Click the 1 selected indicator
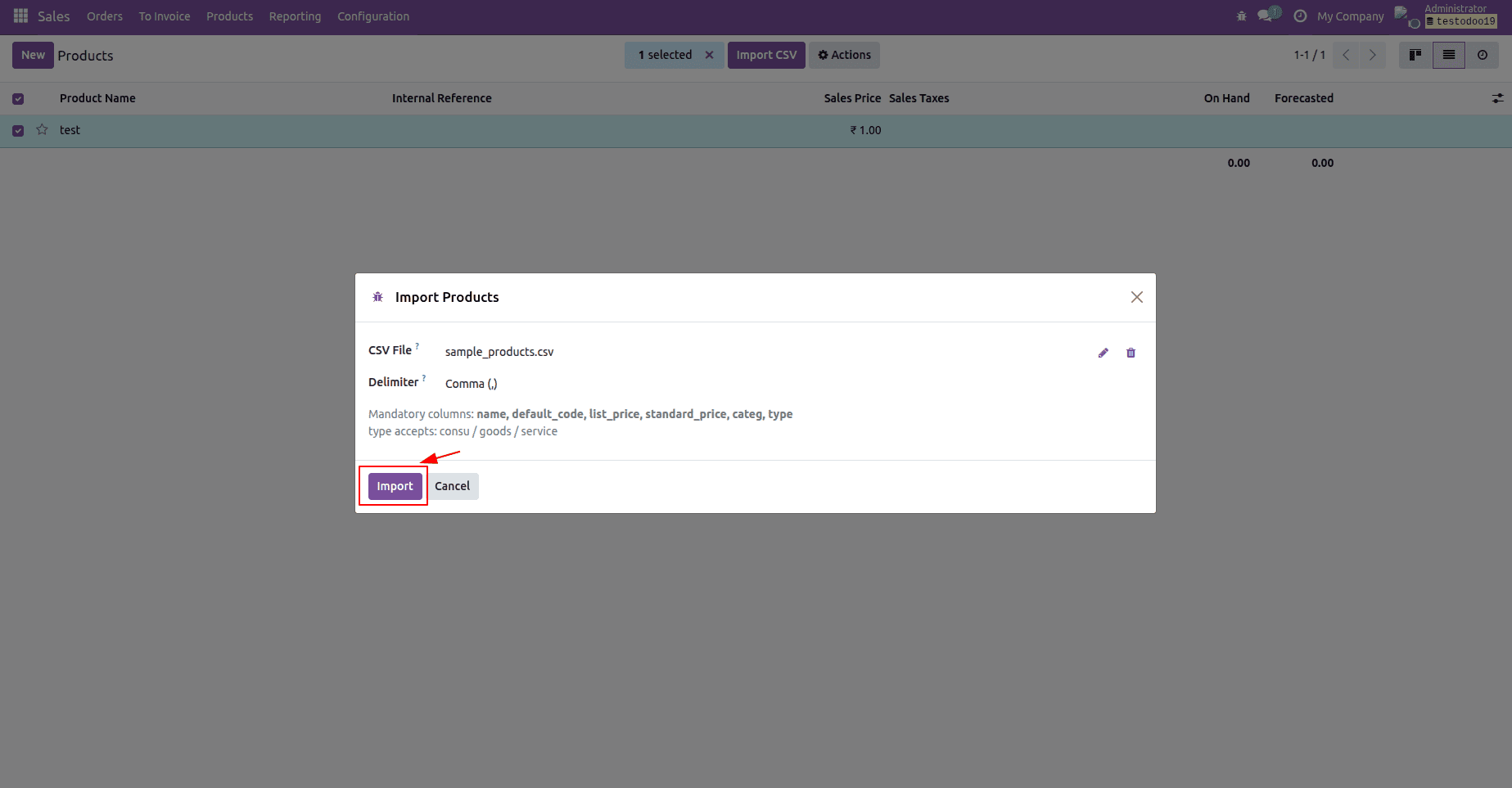1512x788 pixels. coord(665,55)
